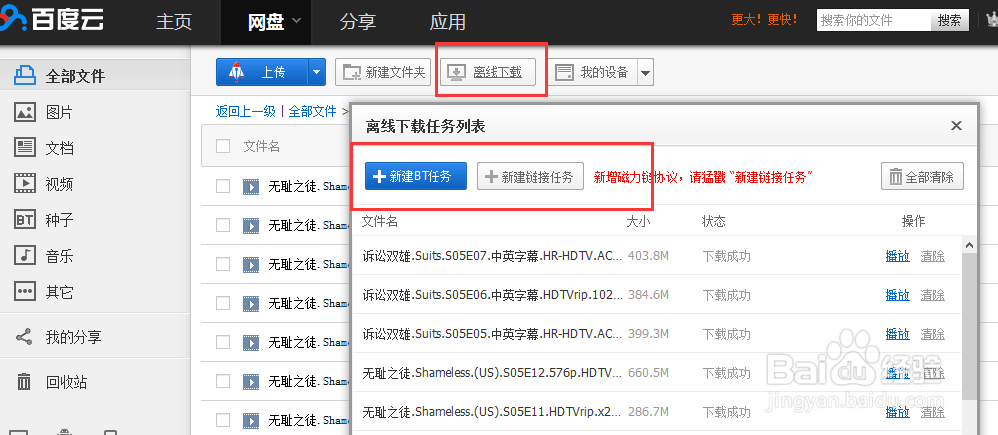Screen dimensions: 998x435
Task: Click 返回上一级 breadcrumb link
Action: pyautogui.click(x=246, y=111)
